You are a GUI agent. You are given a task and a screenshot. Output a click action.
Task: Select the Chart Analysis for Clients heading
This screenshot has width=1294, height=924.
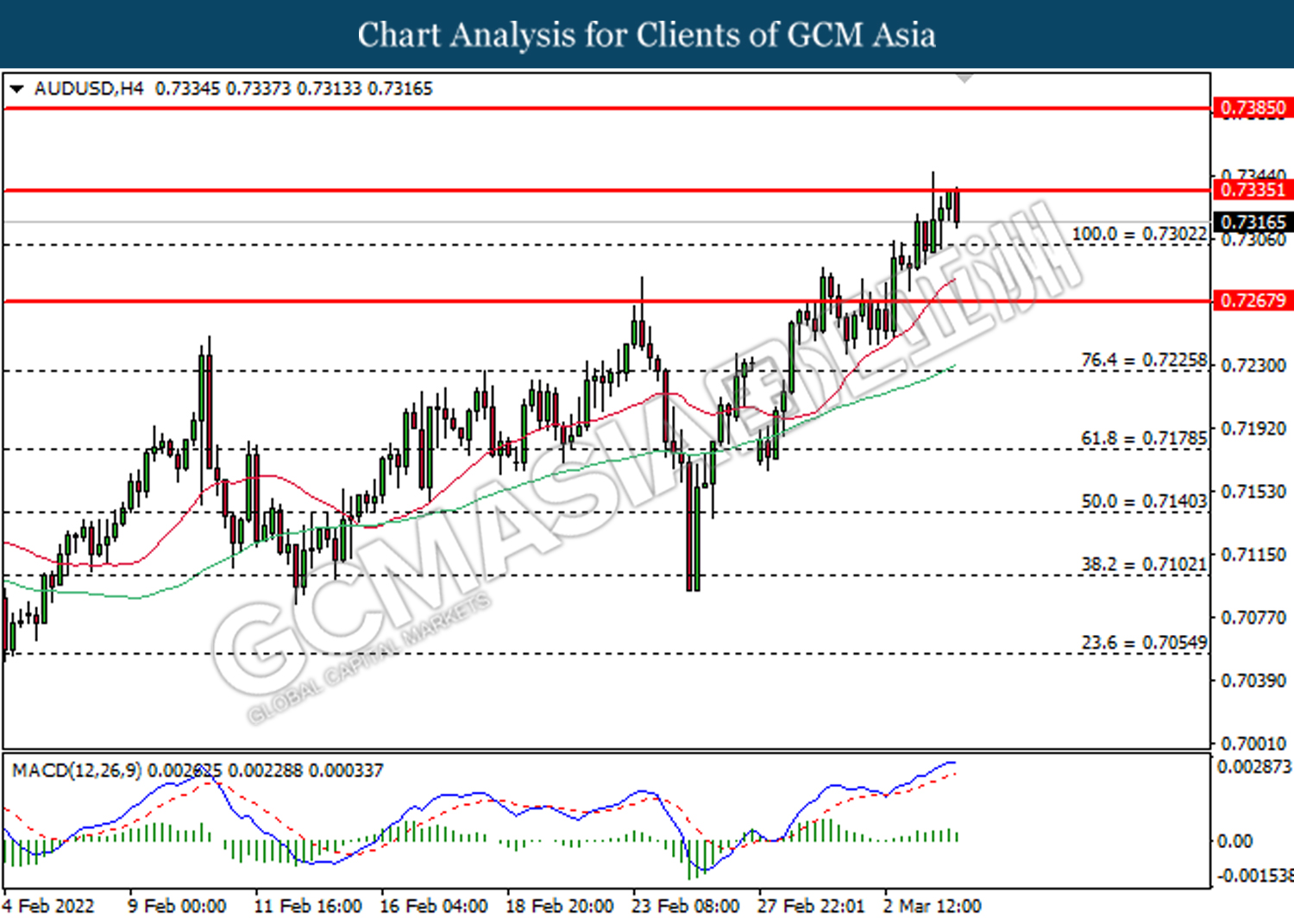coord(647,35)
